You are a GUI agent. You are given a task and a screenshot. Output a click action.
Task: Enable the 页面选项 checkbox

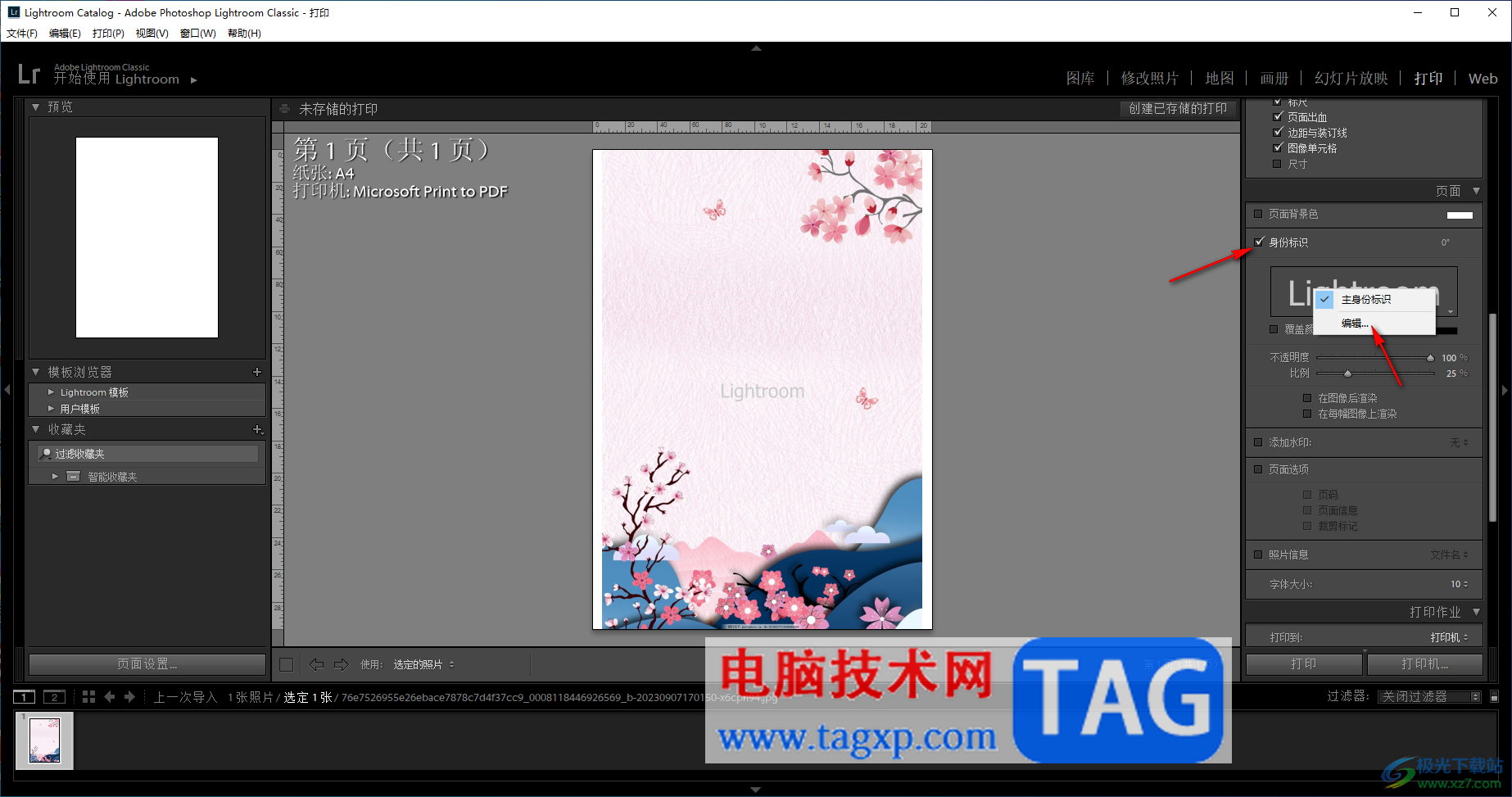1259,469
